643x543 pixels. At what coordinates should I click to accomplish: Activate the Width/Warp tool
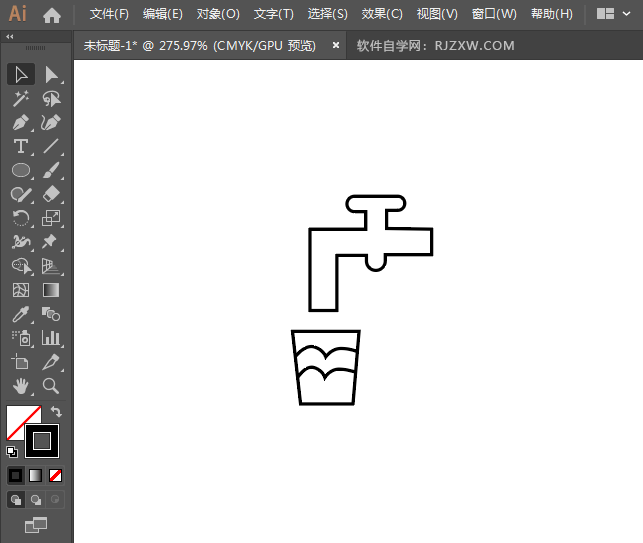pyautogui.click(x=21, y=242)
